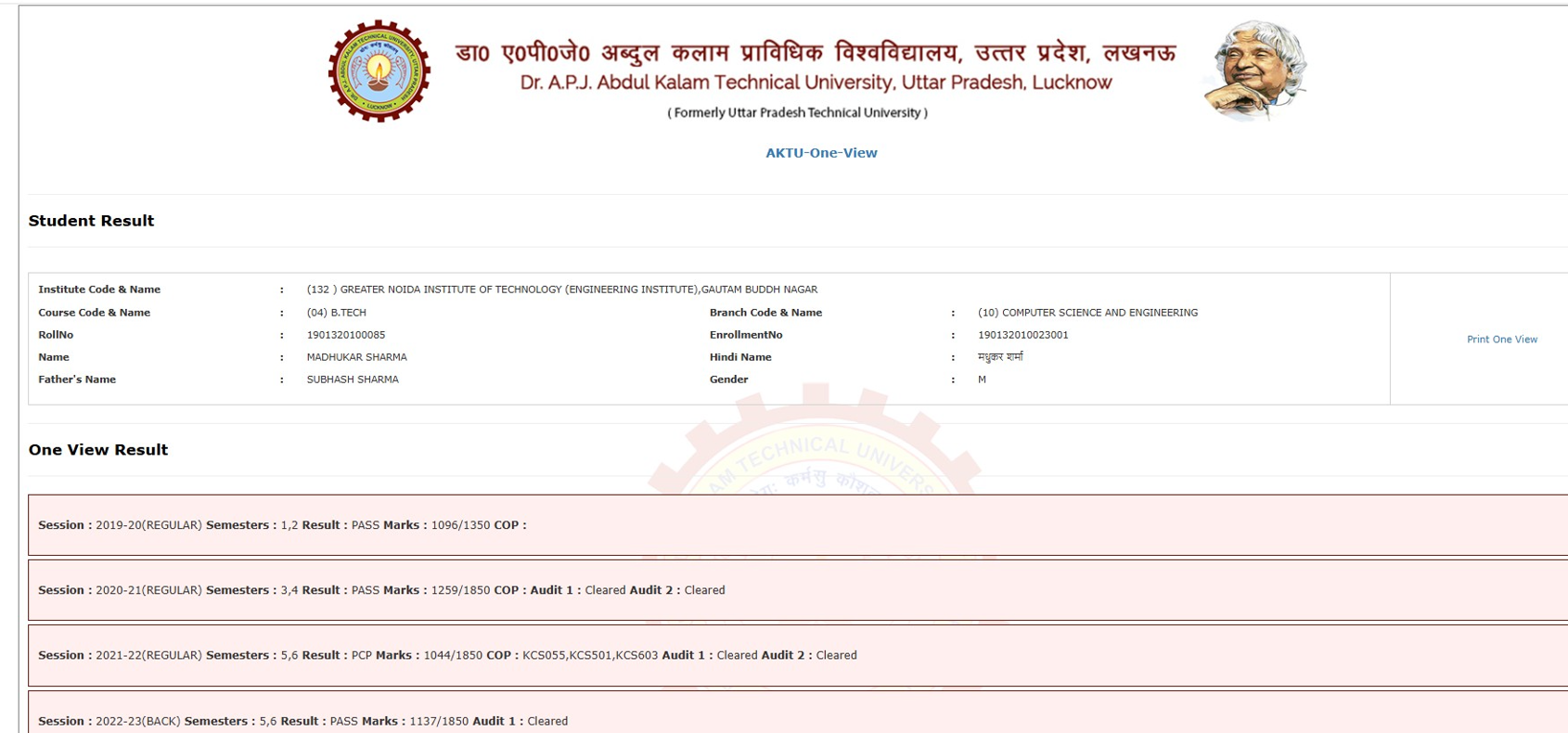Select enrollment number 190132010023001
This screenshot has width=1568, height=733.
coord(1022,335)
